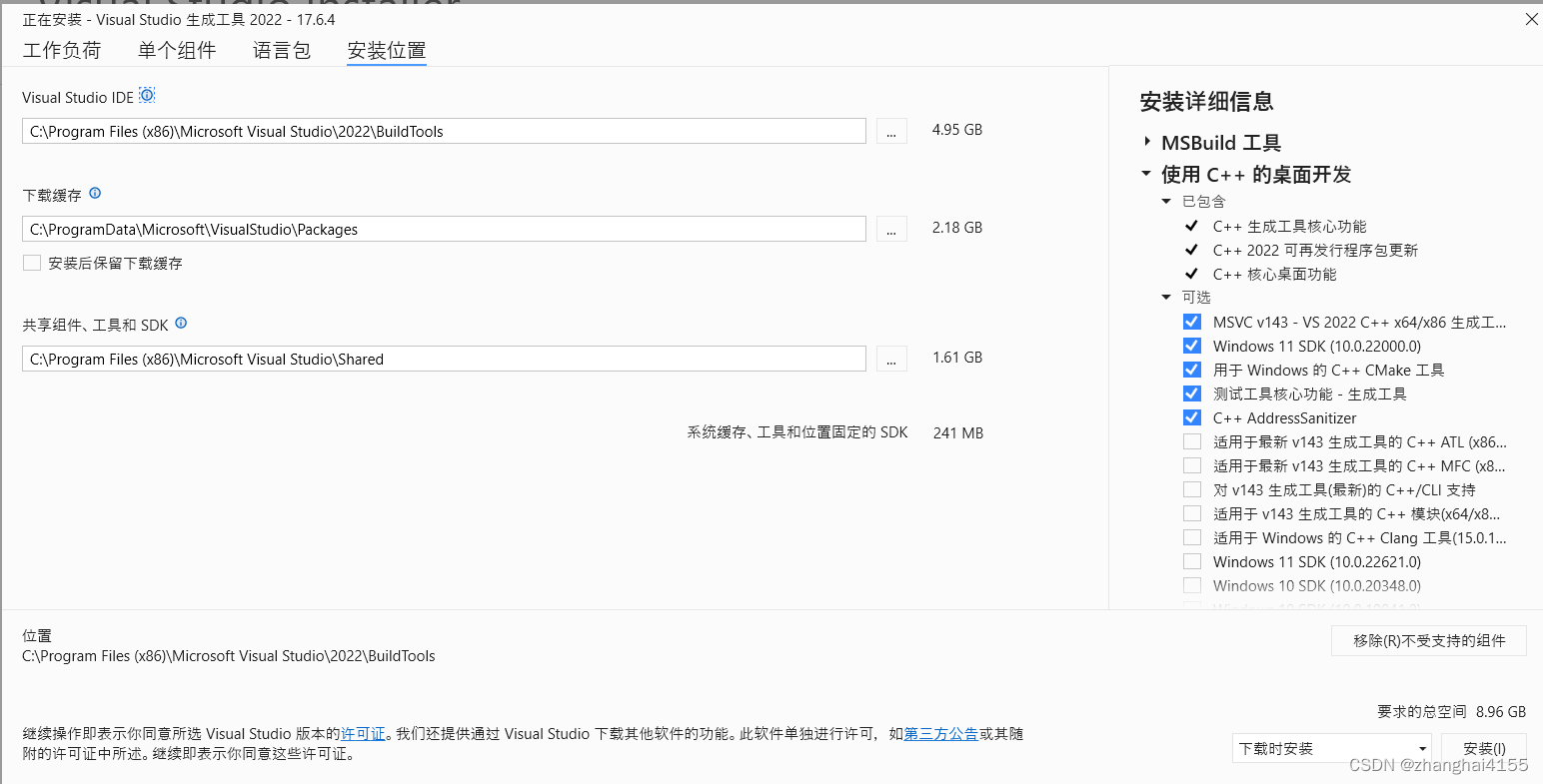Uncheck 测试工具核心功能 - 生成工具
Image resolution: width=1543 pixels, height=784 pixels.
(1191, 393)
